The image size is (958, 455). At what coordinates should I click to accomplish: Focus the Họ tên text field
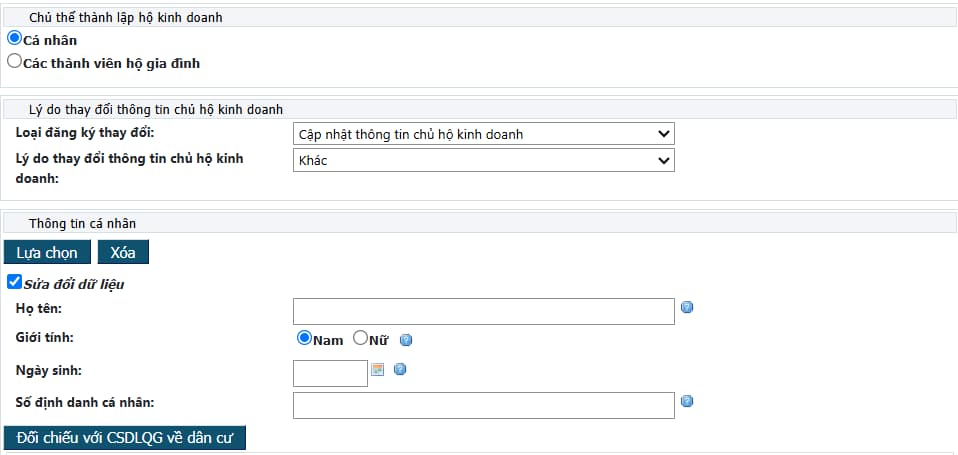pyautogui.click(x=484, y=311)
